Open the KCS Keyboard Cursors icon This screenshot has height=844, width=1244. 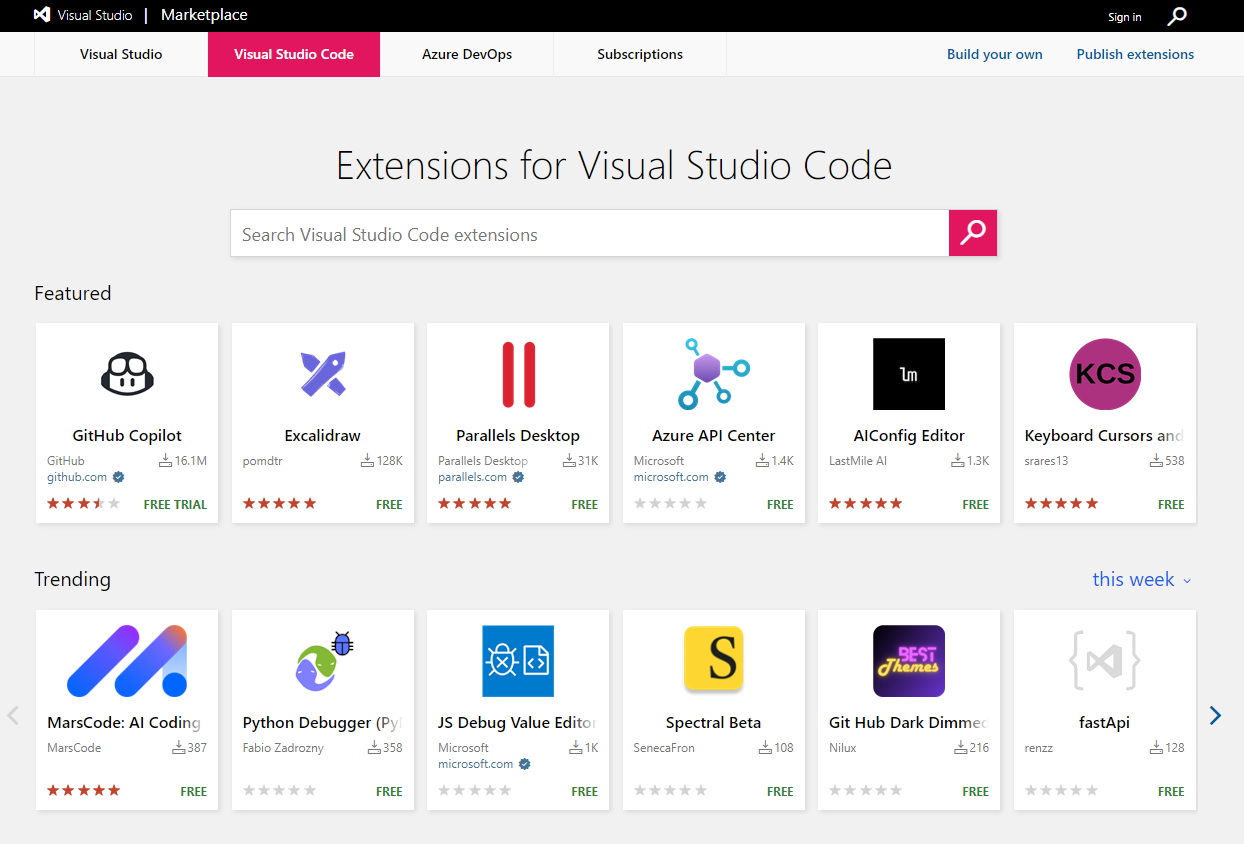(x=1105, y=374)
